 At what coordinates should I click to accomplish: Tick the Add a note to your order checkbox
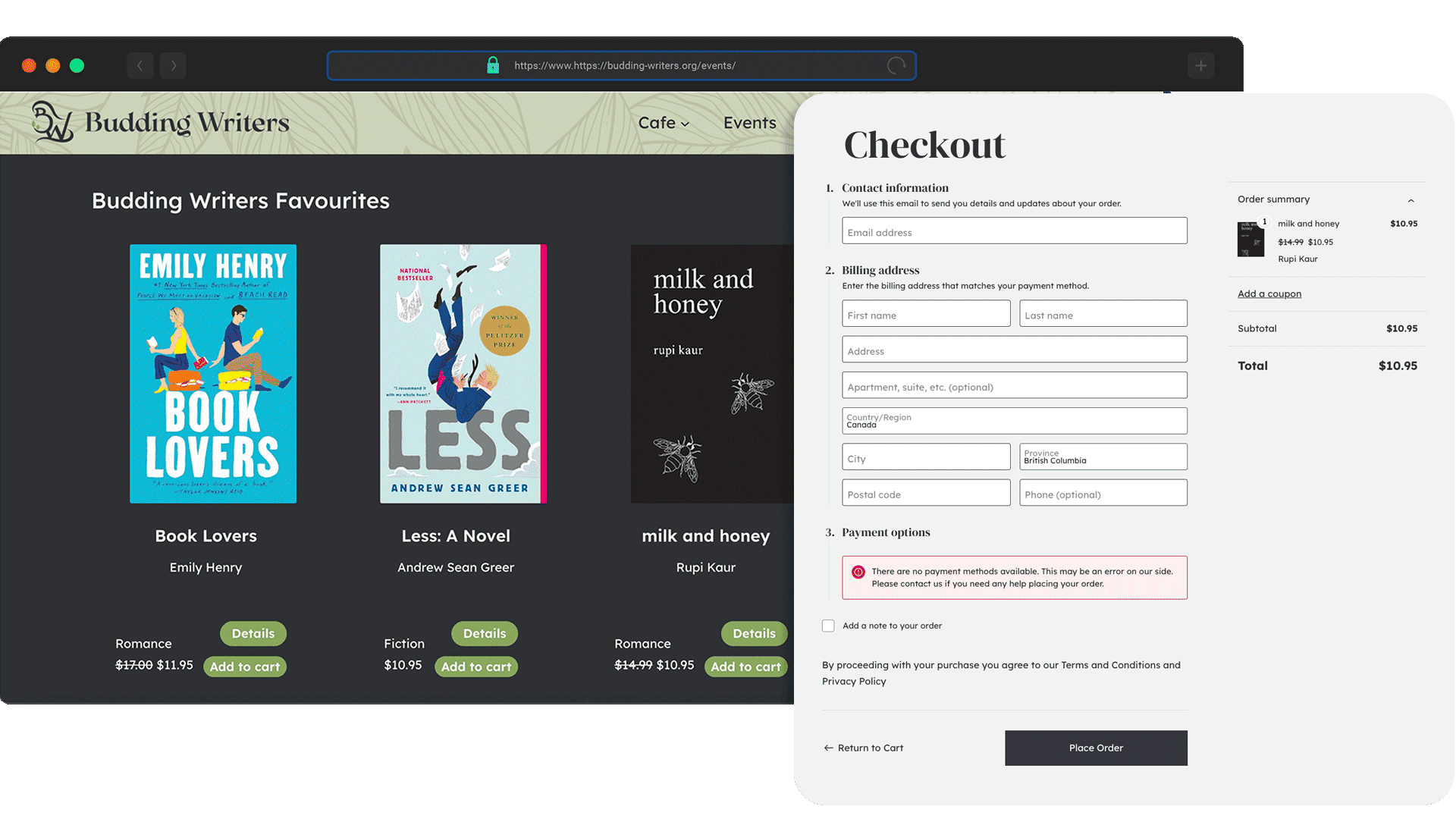(828, 626)
